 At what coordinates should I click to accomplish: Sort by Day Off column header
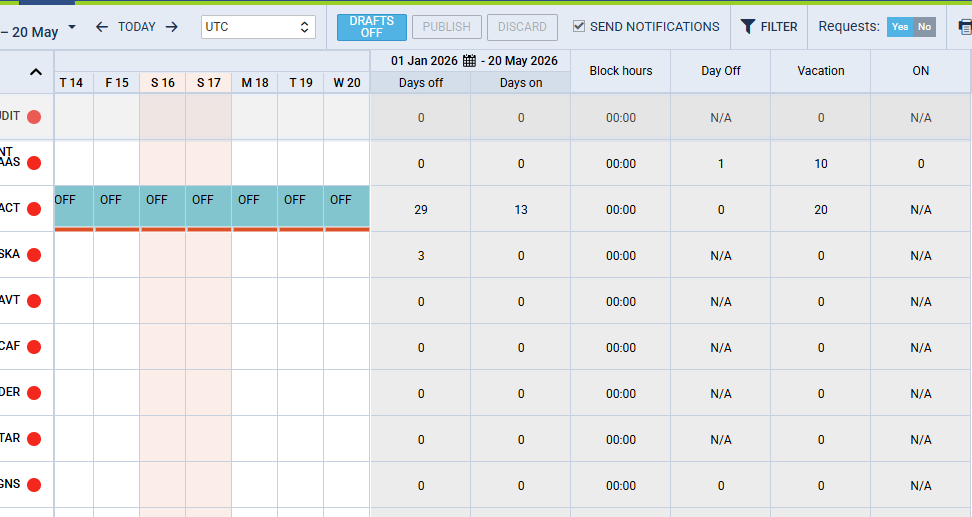pos(720,71)
